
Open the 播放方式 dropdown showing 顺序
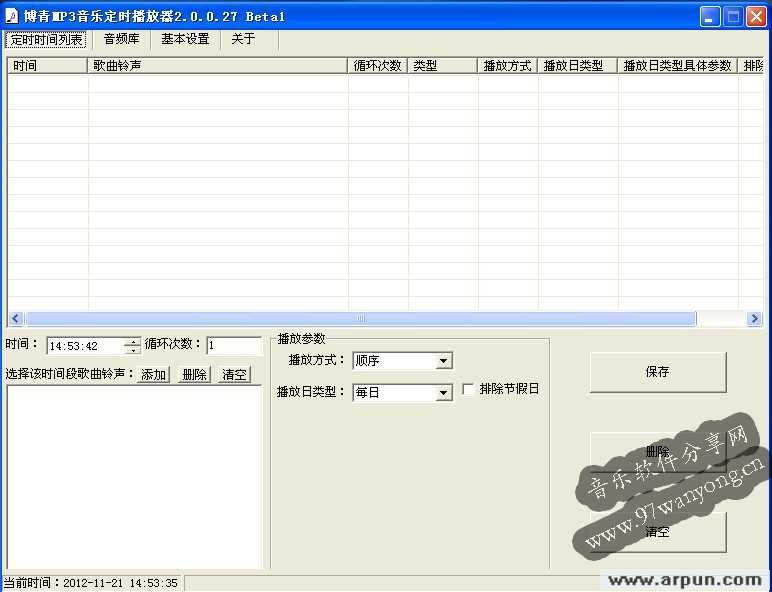403,361
